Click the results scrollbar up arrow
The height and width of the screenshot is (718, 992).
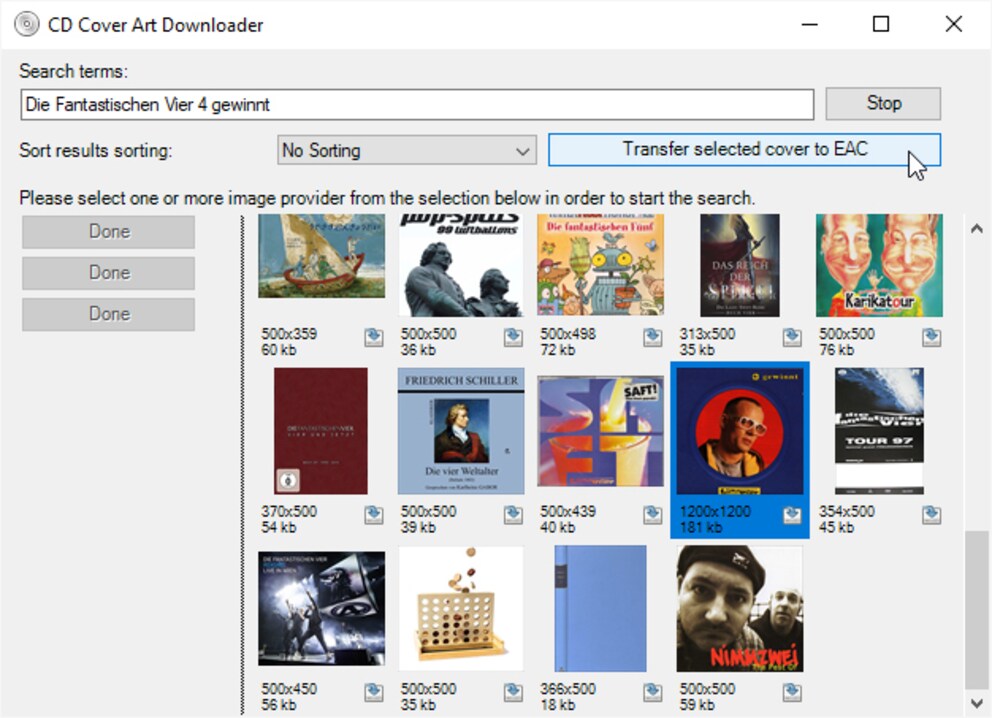[977, 229]
